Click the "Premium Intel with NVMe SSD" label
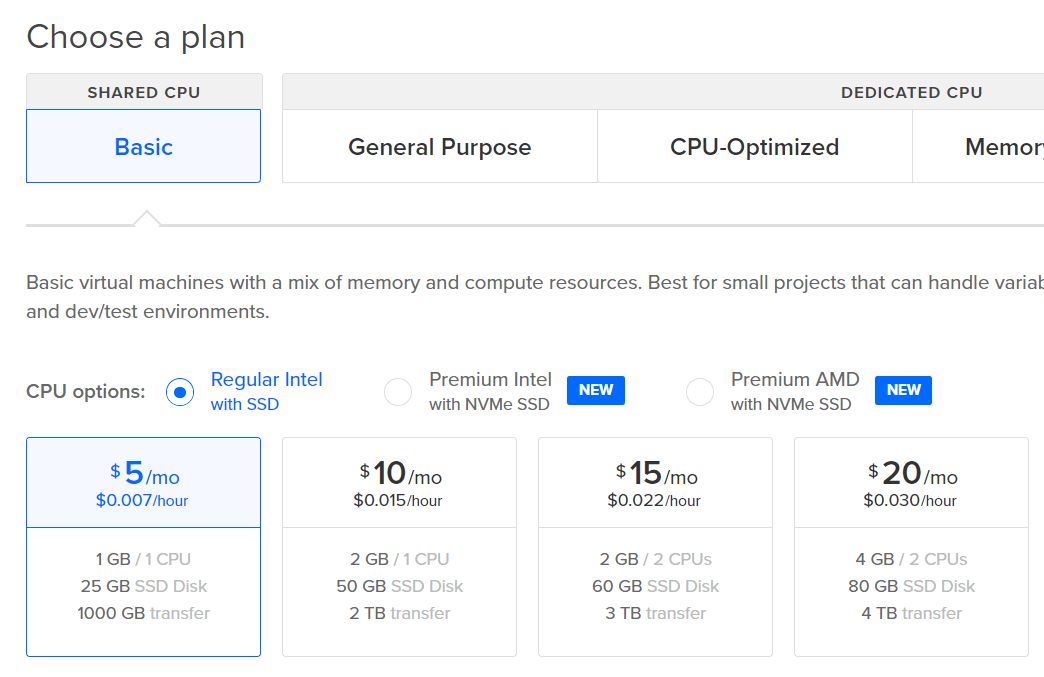The image size is (1044, 677). (x=490, y=391)
